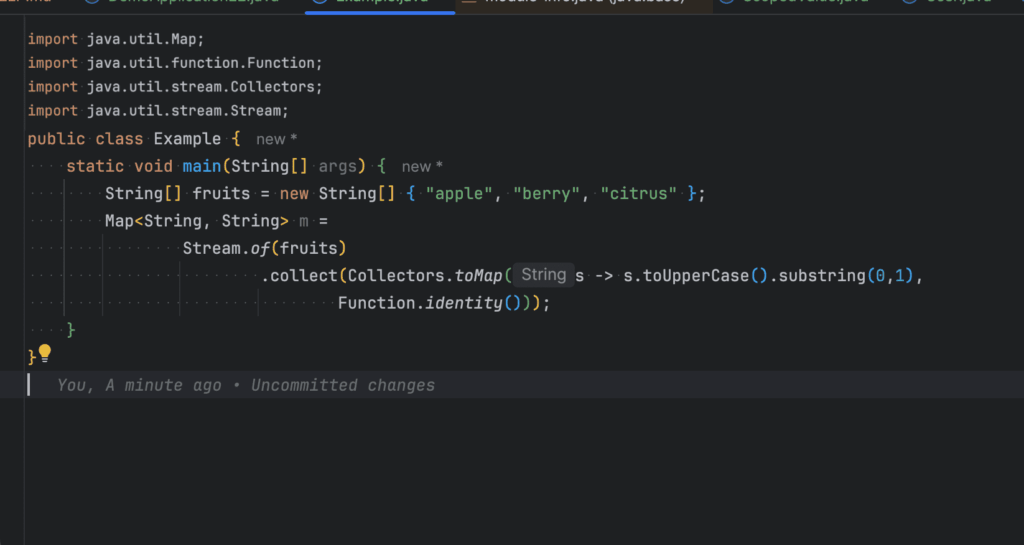Click the "citrus" string literal
This screenshot has height=545, width=1024.
tap(638, 194)
